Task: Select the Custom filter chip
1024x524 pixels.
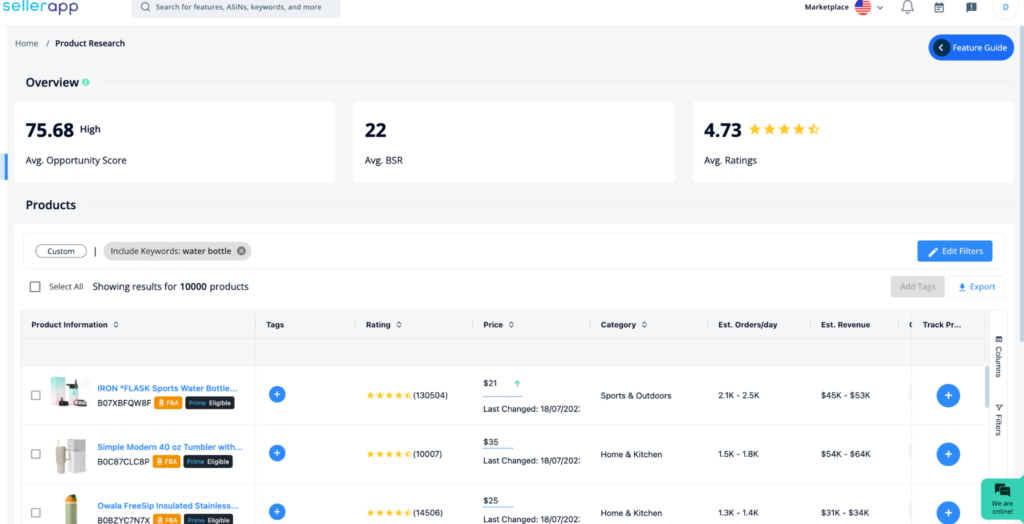Action: 61,251
